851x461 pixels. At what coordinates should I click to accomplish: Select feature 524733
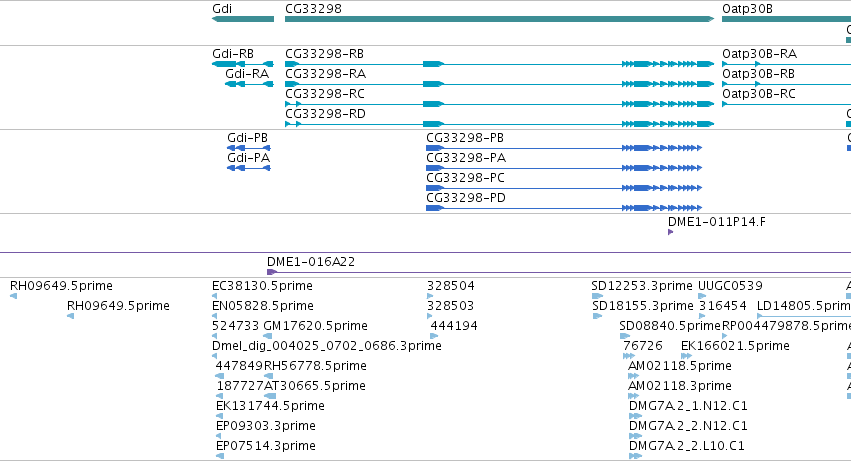(236, 326)
